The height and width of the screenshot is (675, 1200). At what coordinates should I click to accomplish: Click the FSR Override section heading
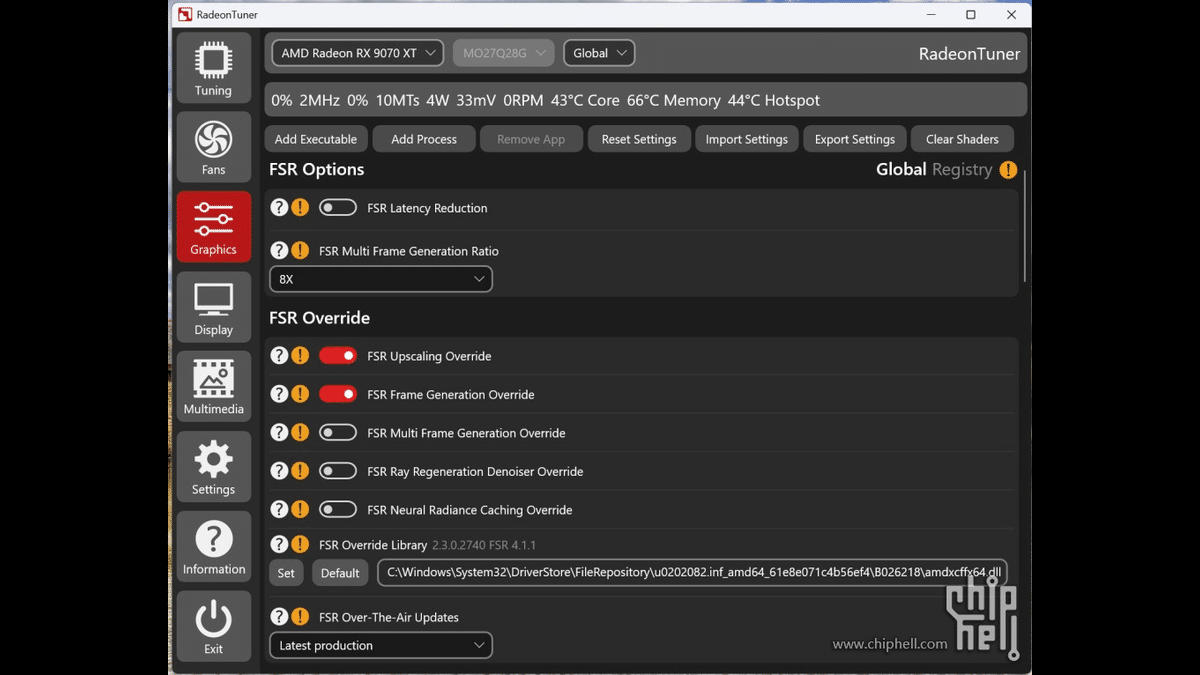click(x=319, y=318)
